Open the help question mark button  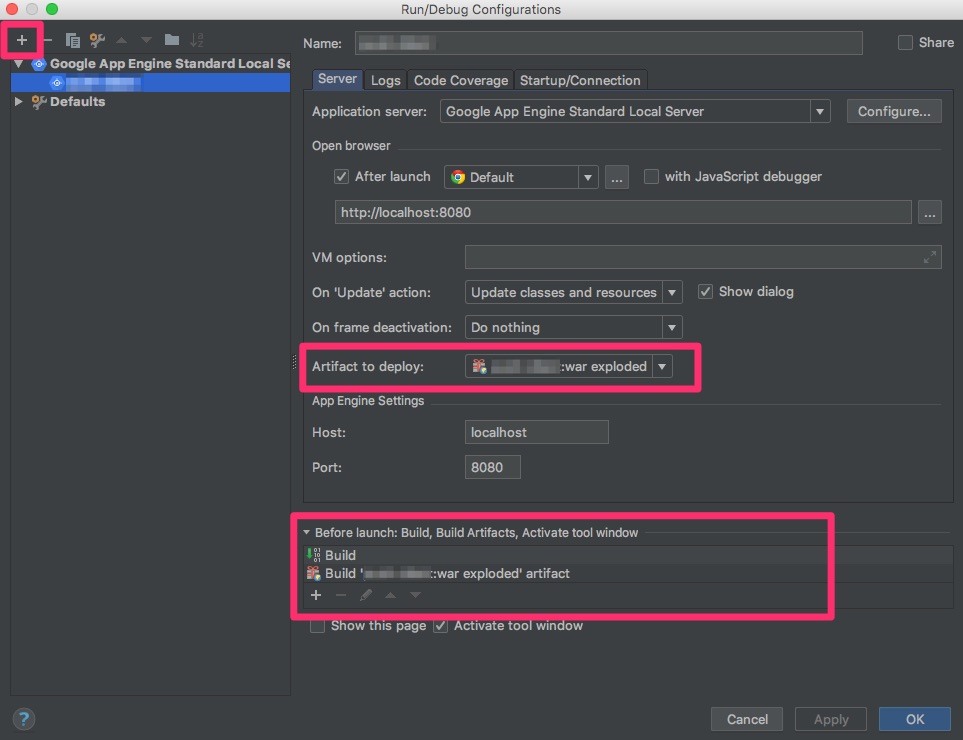point(24,718)
